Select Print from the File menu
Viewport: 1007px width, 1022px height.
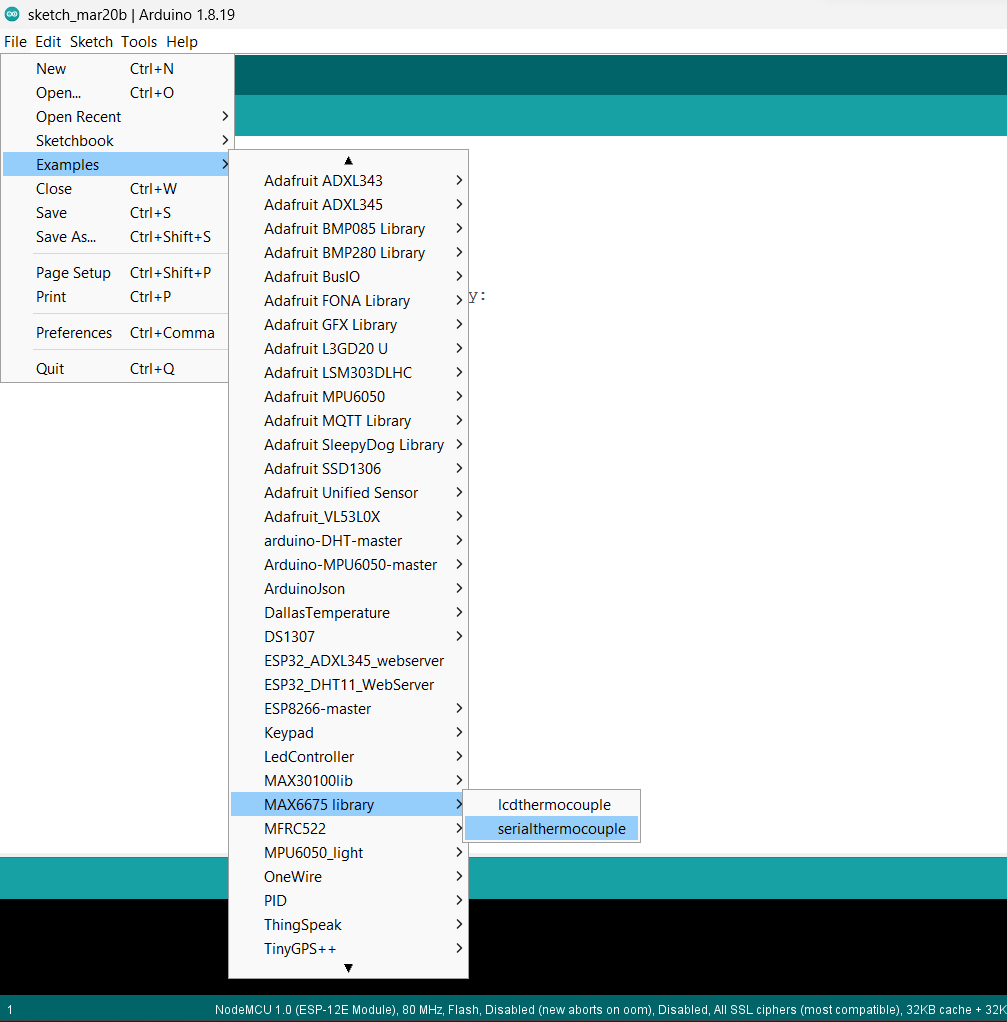pos(50,296)
